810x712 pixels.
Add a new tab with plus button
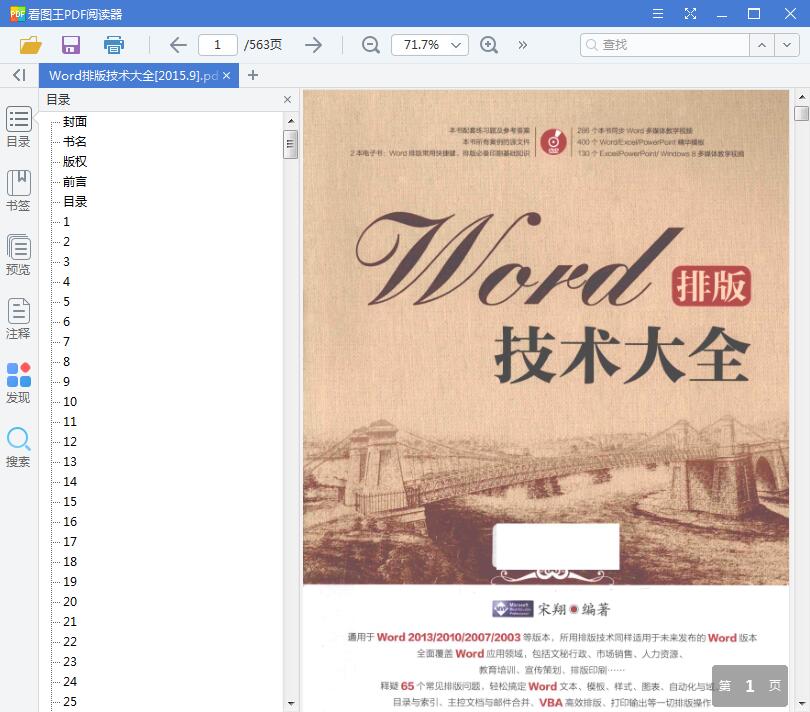click(253, 75)
